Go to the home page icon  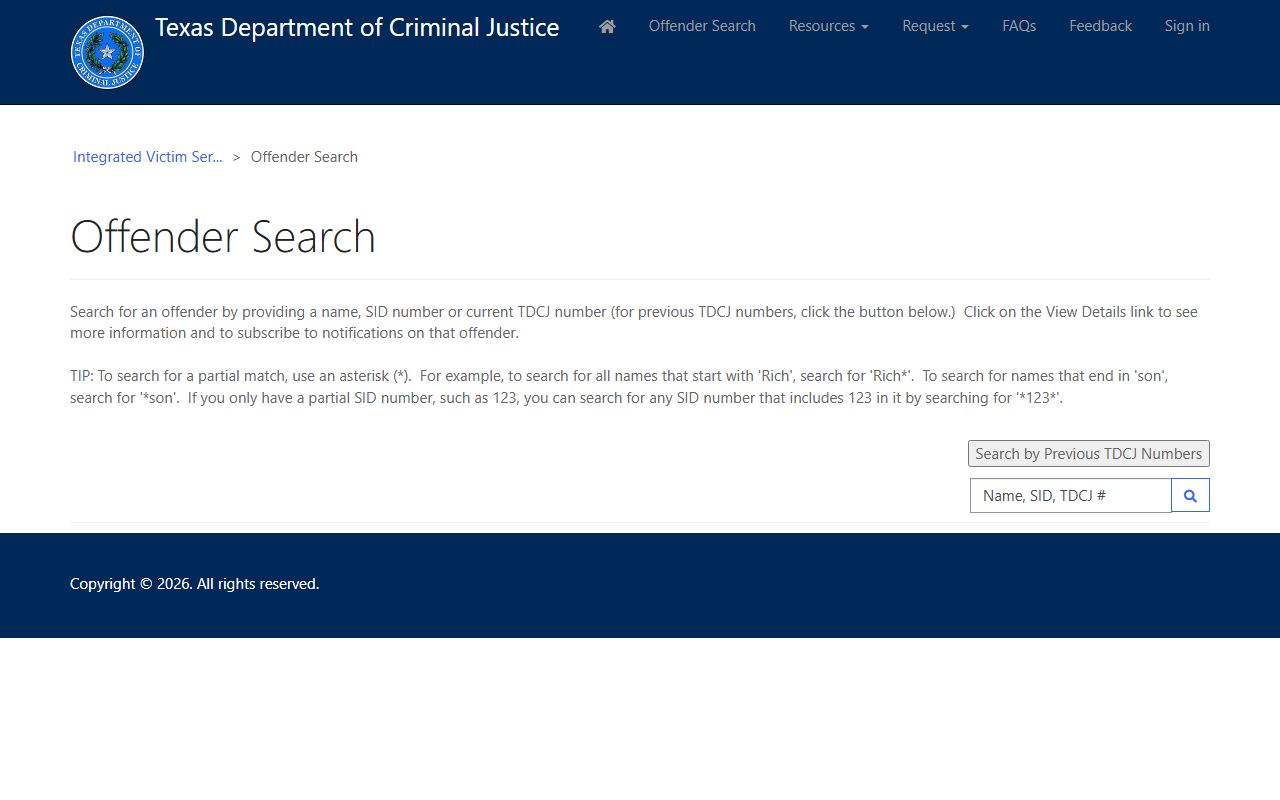[607, 26]
